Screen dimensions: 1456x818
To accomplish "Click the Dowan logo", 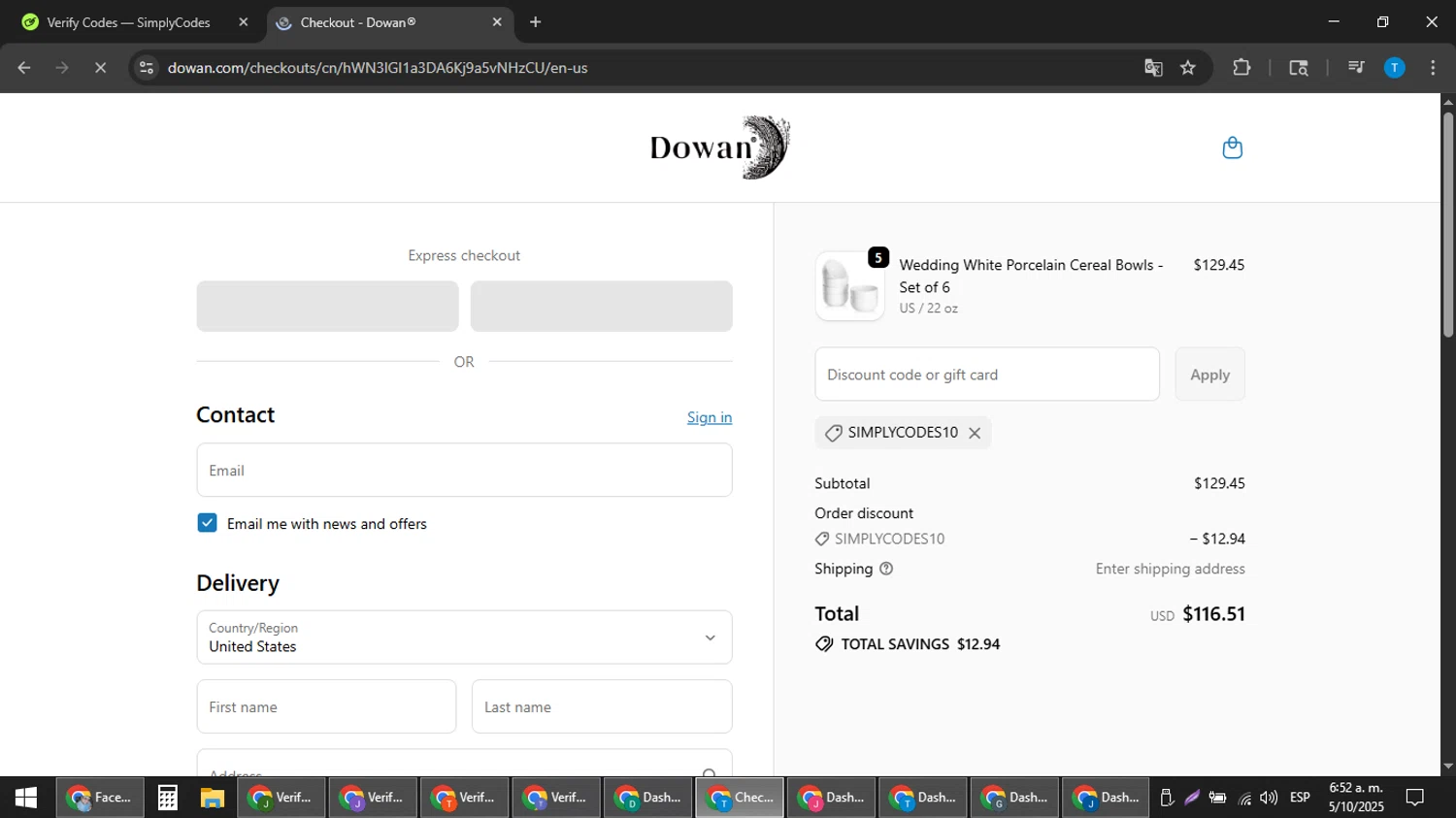I will point(720,147).
